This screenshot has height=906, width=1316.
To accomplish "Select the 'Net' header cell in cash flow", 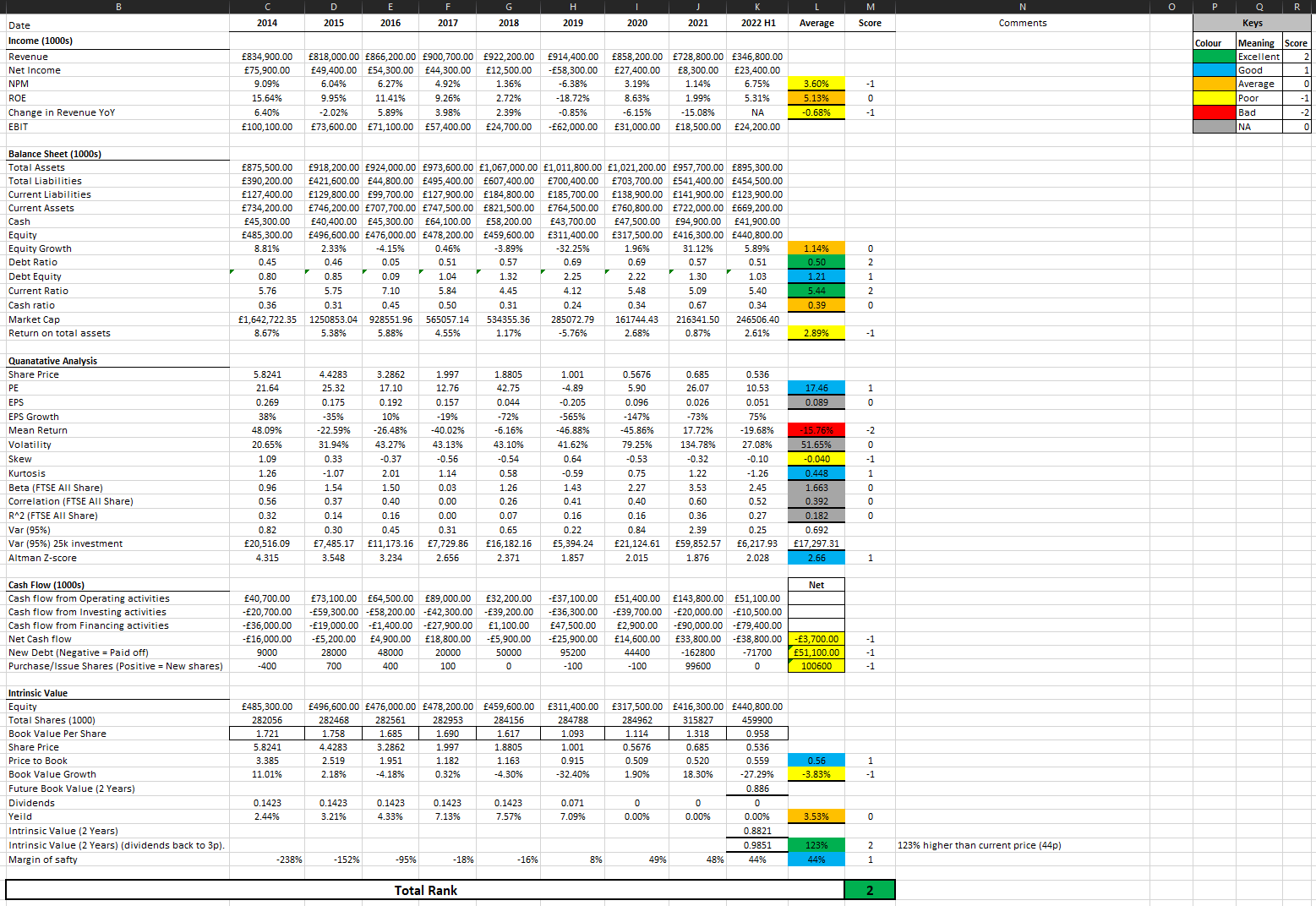I will click(x=816, y=585).
